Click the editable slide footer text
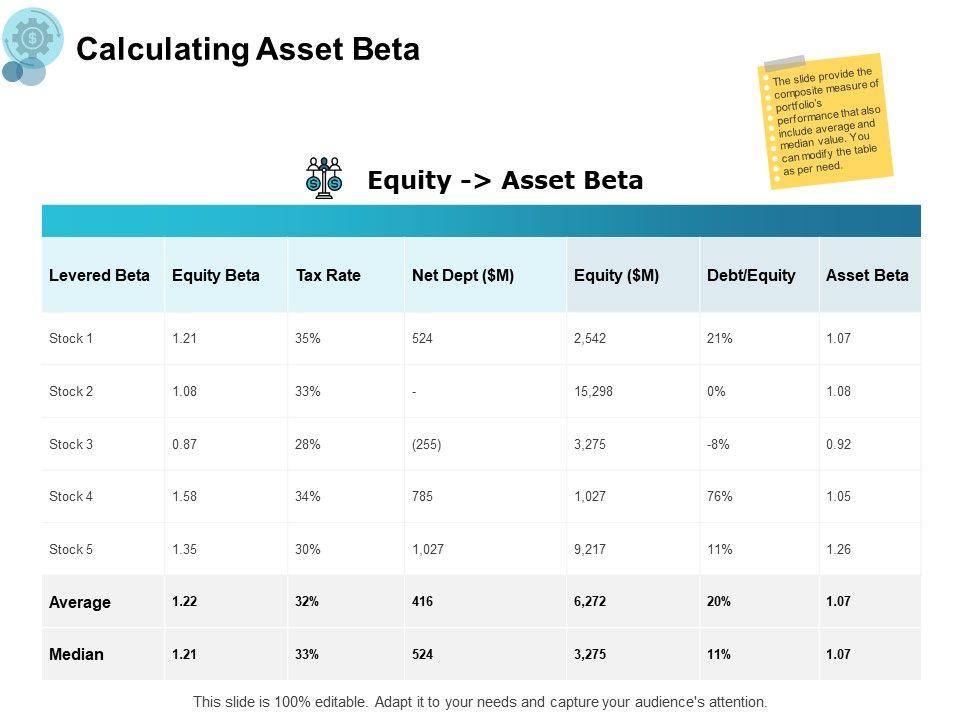The height and width of the screenshot is (720, 960). pyautogui.click(x=480, y=702)
